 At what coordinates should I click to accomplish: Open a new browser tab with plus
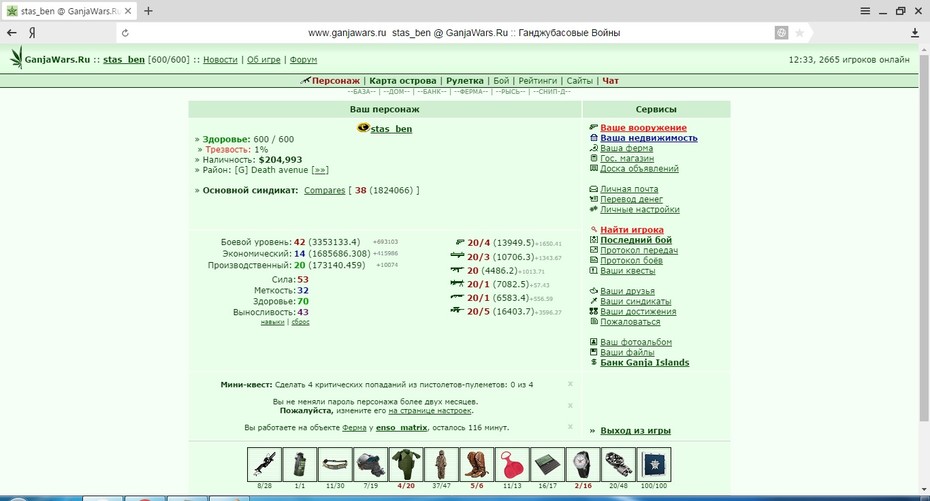(148, 11)
